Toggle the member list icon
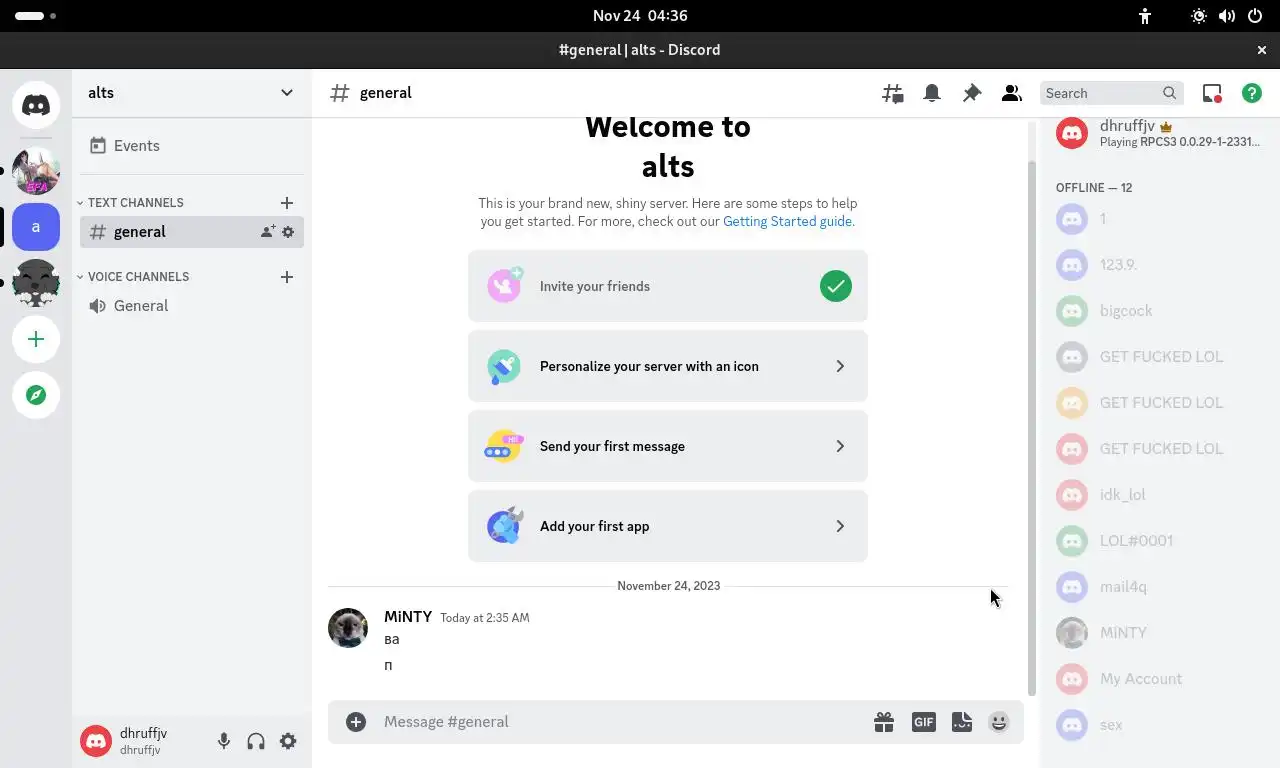This screenshot has height=768, width=1280. pos(1011,93)
